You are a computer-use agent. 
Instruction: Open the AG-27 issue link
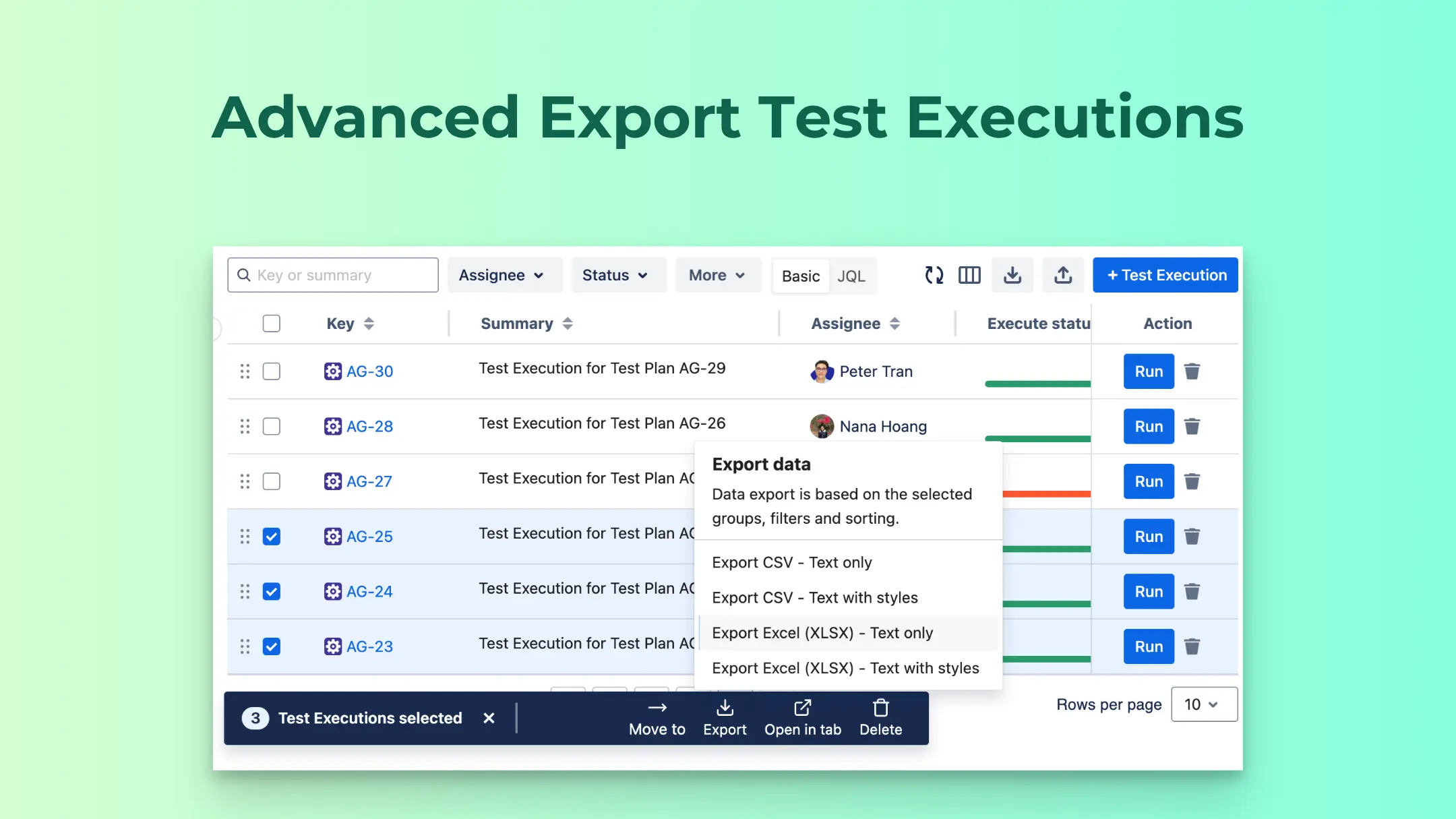tap(369, 481)
